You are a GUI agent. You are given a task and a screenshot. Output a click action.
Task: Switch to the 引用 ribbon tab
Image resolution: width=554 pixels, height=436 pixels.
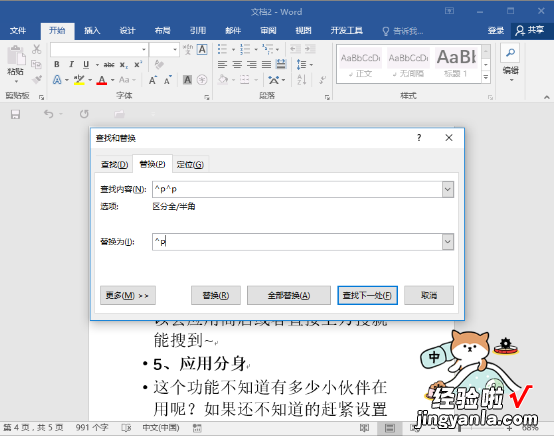coord(198,31)
